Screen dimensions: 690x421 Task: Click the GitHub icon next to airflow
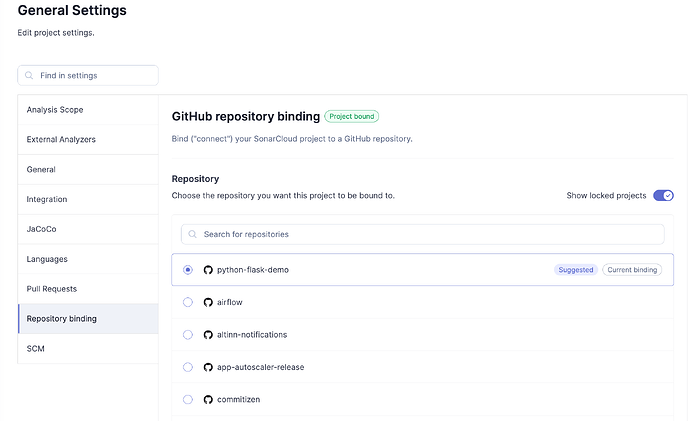tap(208, 302)
